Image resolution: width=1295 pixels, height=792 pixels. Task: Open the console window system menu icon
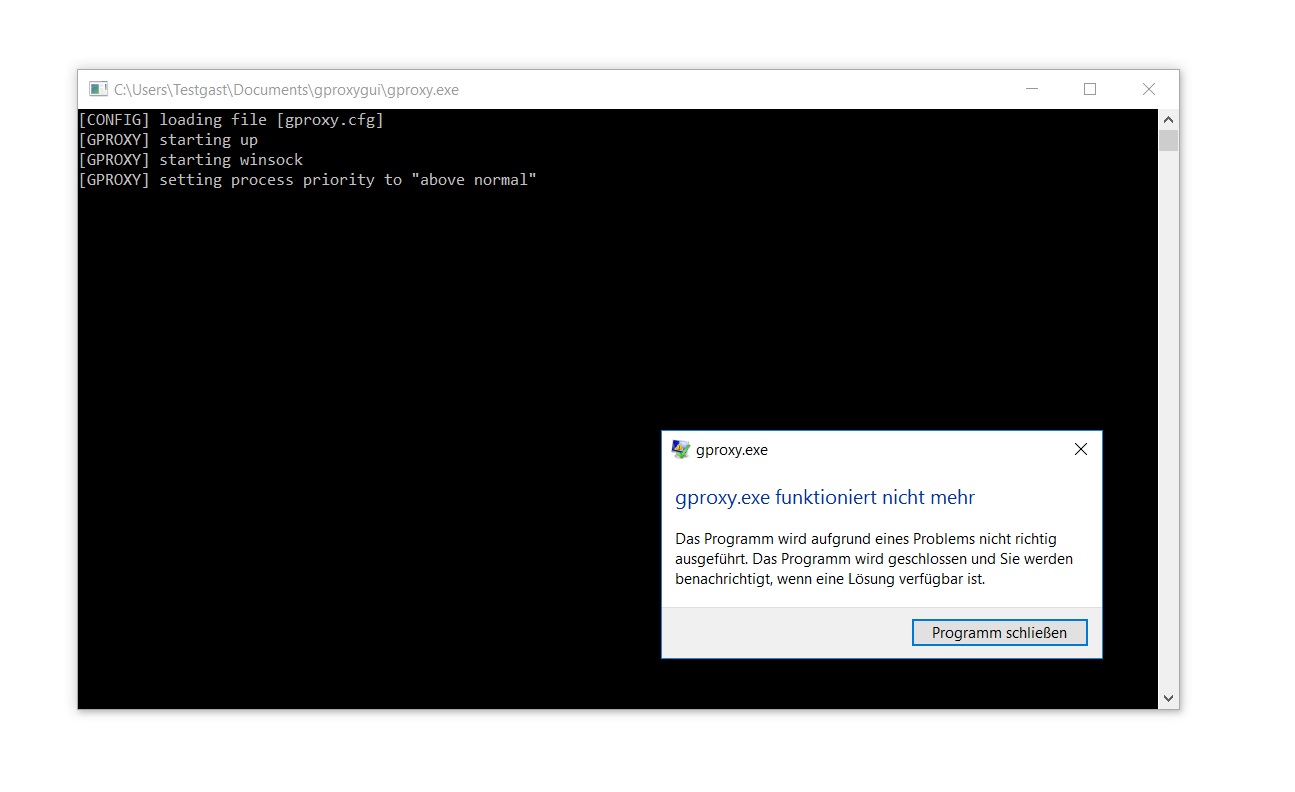click(98, 89)
